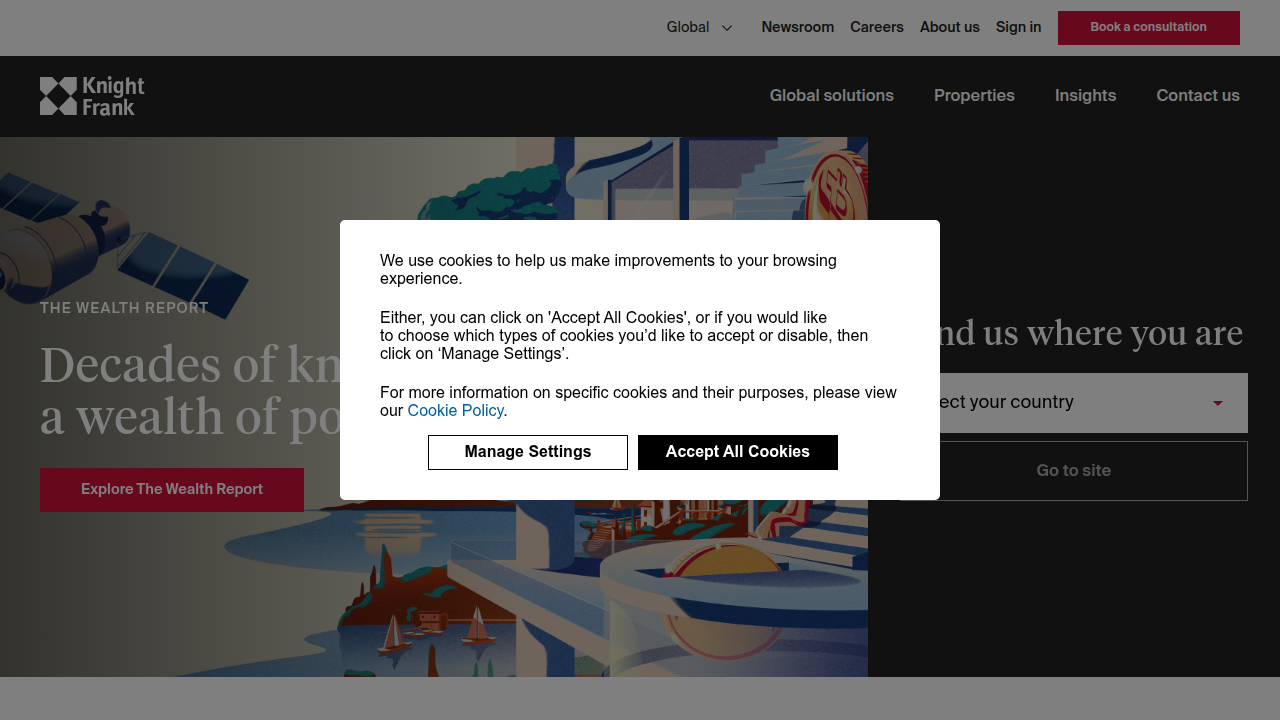Open the About us page

949,27
